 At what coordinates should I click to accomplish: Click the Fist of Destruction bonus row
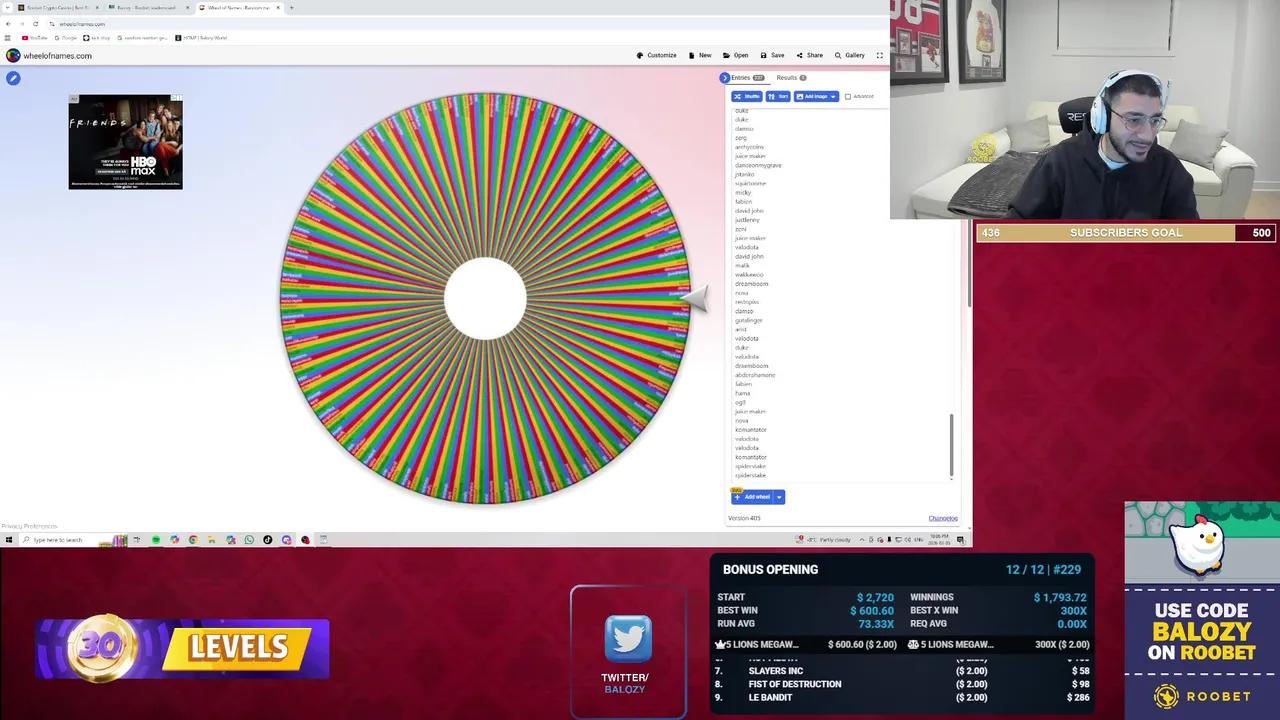tap(903, 684)
